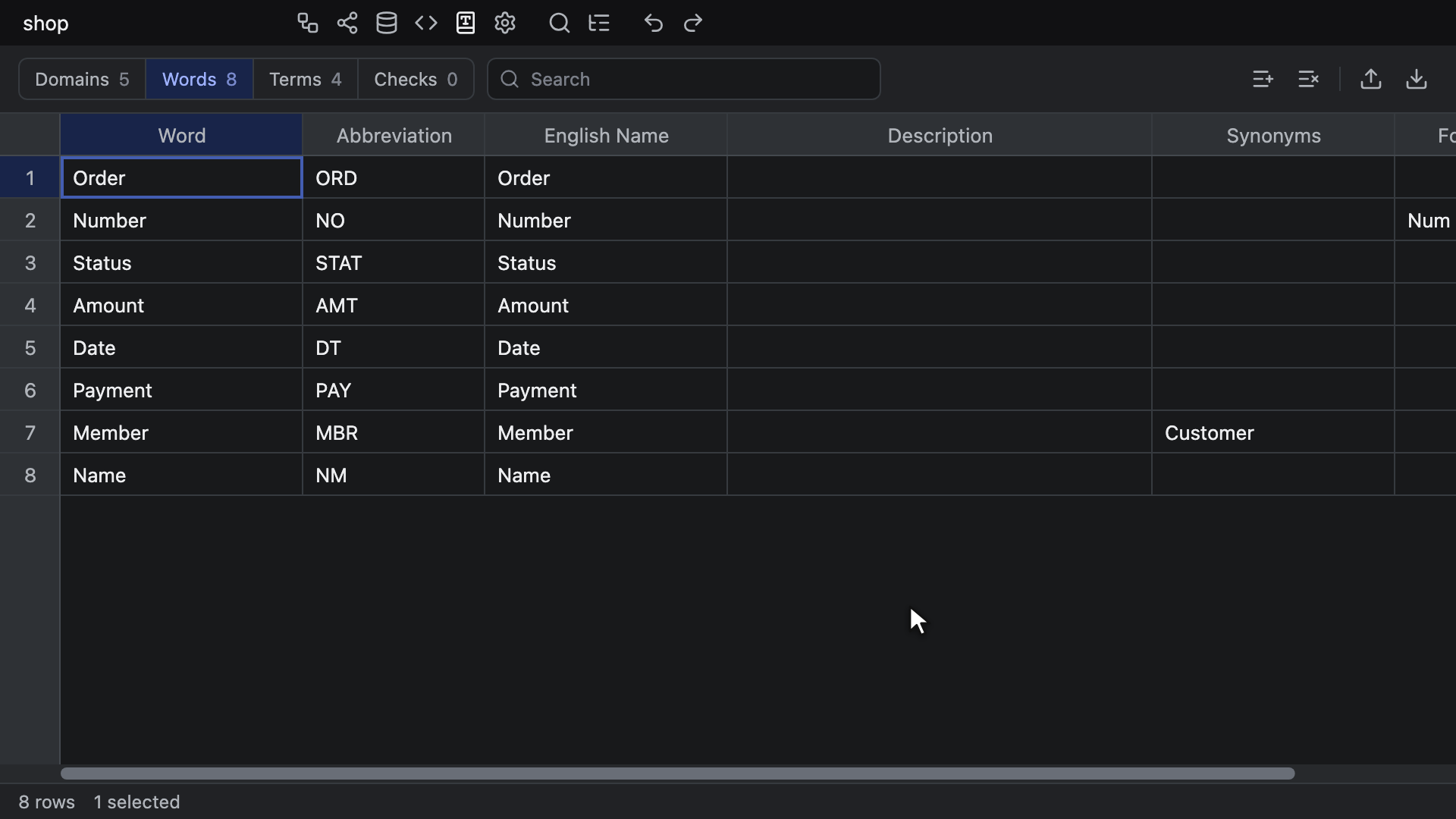
Task: Select the 'Customer' synonyms cell
Action: [1273, 432]
